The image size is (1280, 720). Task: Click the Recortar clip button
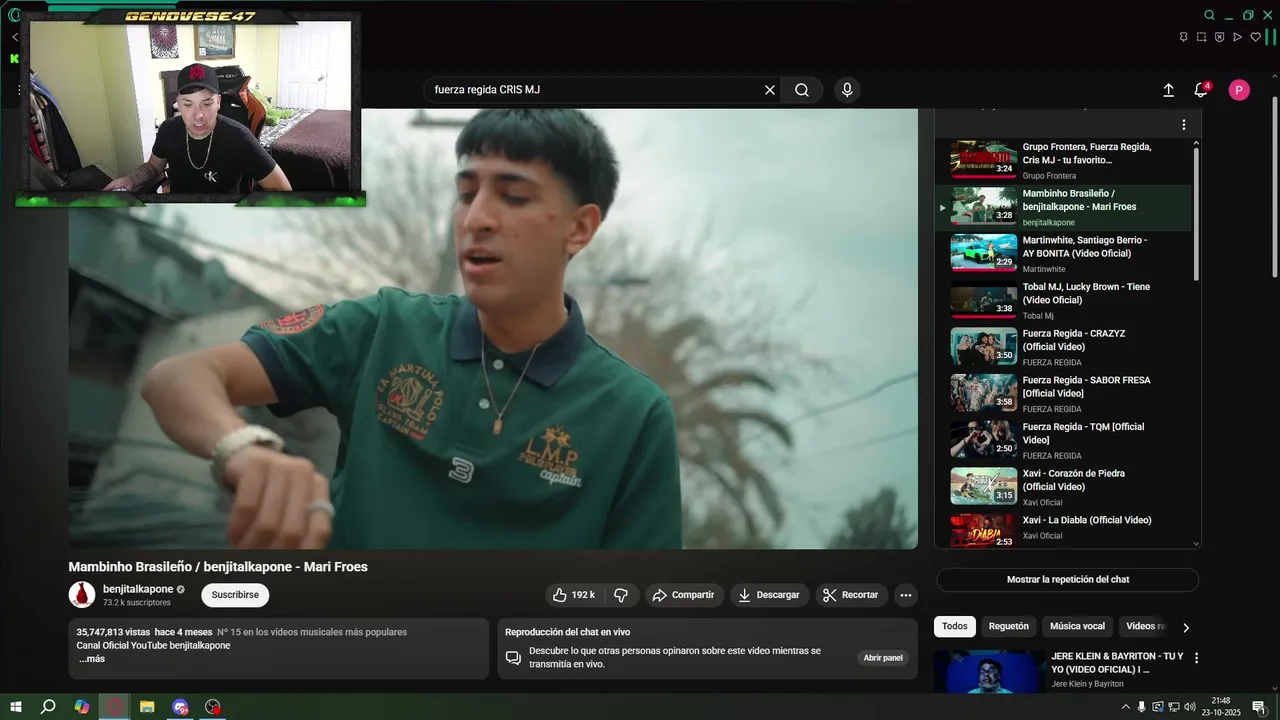point(852,595)
